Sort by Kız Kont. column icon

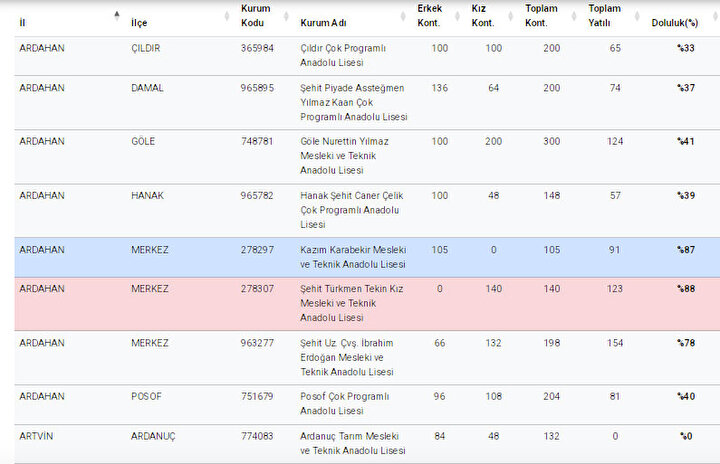(x=510, y=16)
